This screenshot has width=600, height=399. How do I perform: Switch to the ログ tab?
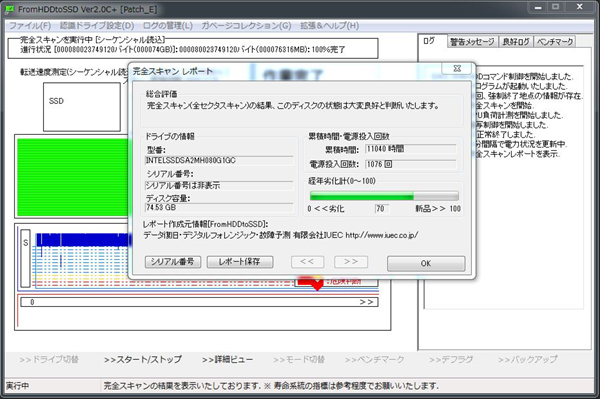pyautogui.click(x=429, y=41)
